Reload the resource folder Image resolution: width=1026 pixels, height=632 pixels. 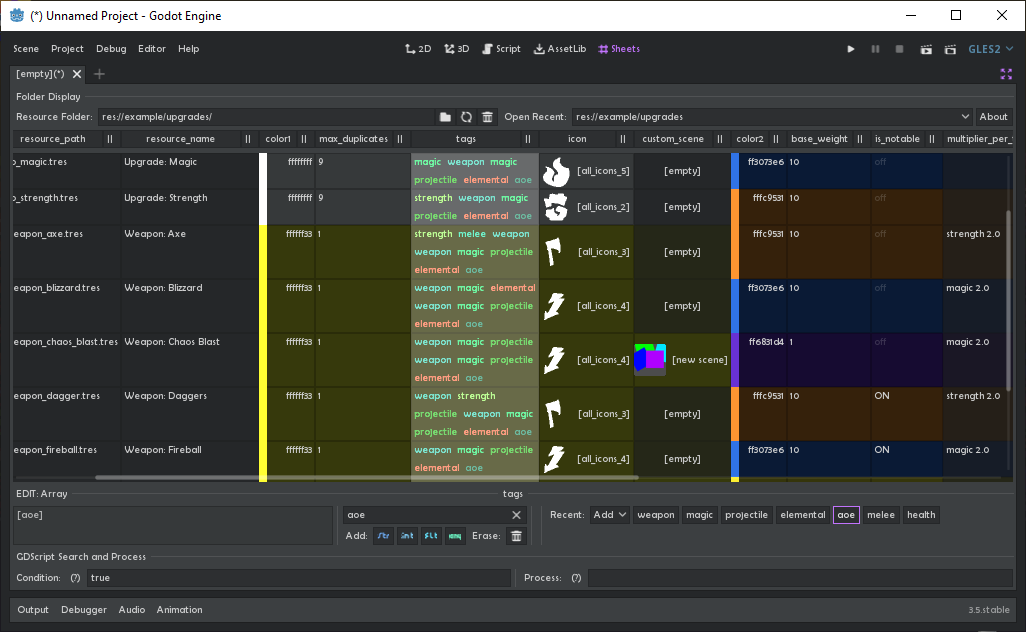tap(466, 117)
